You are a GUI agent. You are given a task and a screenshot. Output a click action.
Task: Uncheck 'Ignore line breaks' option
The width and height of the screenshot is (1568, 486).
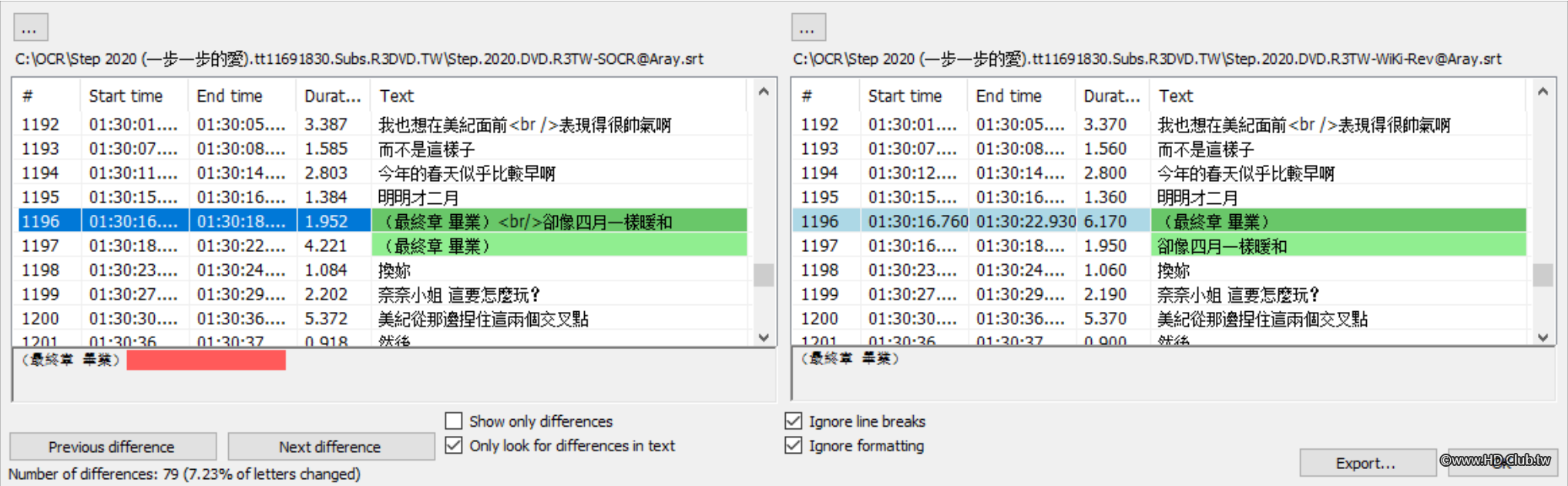tap(793, 421)
